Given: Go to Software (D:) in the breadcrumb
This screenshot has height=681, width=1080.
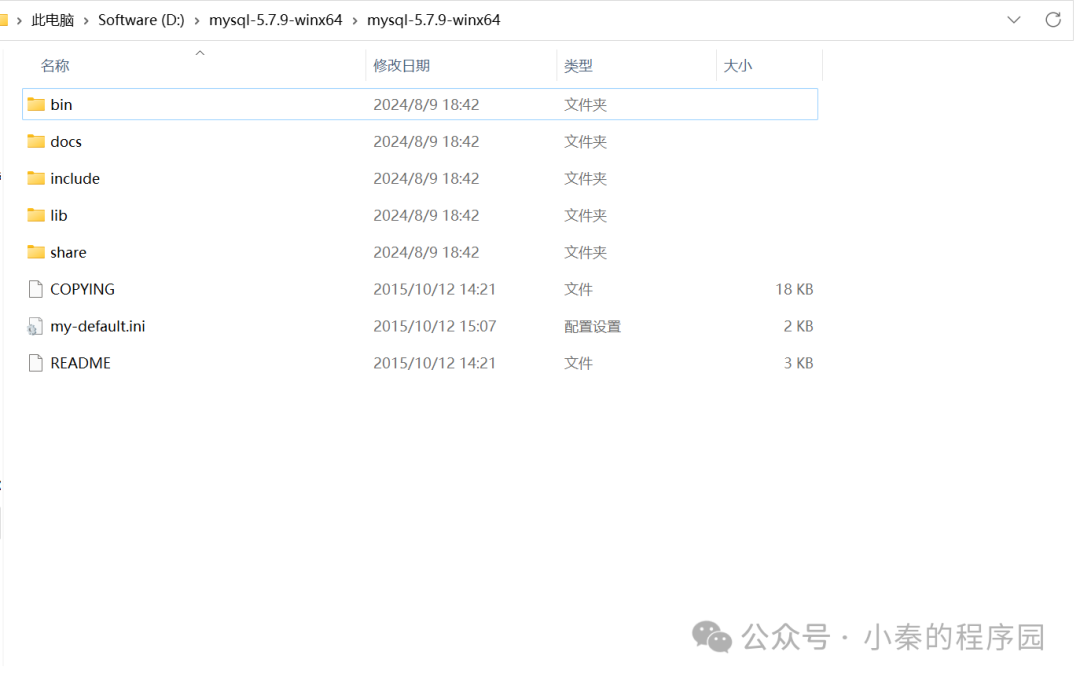Looking at the screenshot, I should click(141, 20).
